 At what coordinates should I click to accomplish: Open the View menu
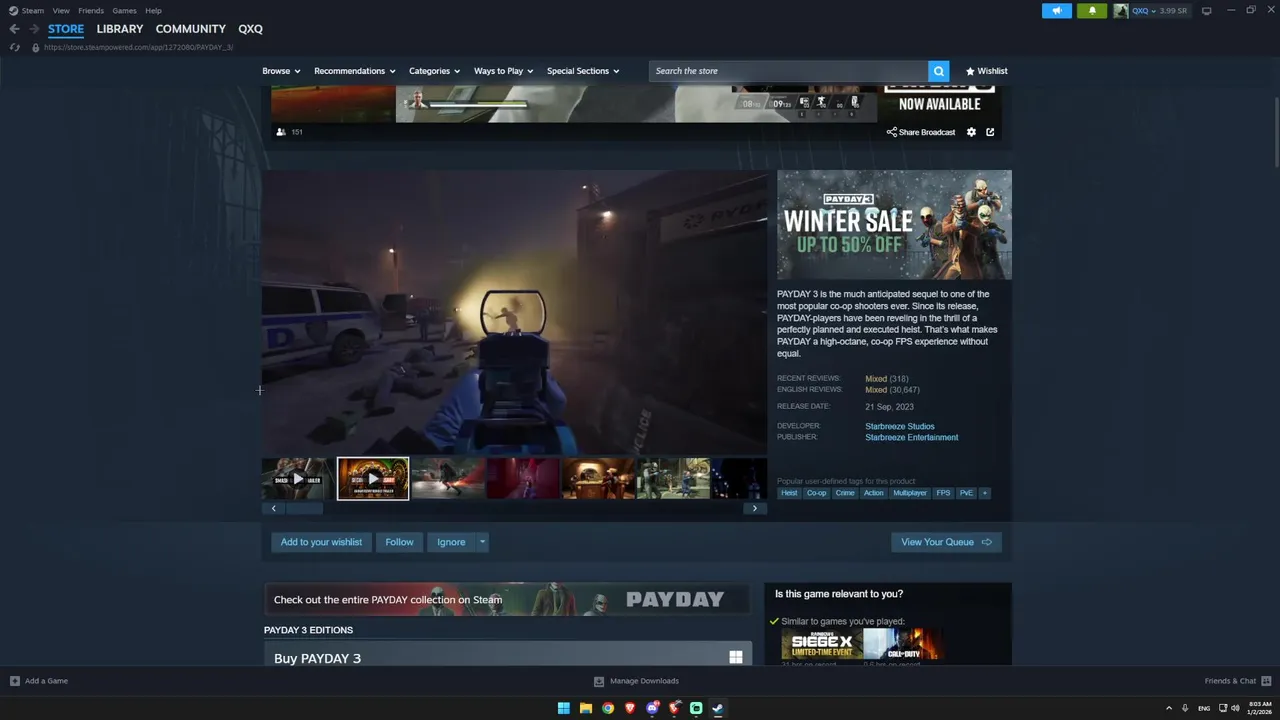pos(61,10)
